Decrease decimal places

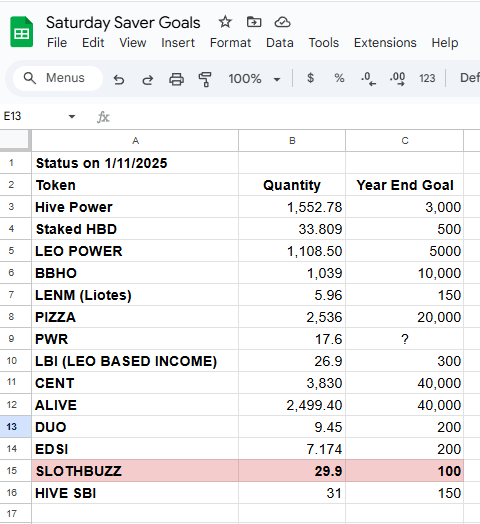pyautogui.click(x=368, y=79)
